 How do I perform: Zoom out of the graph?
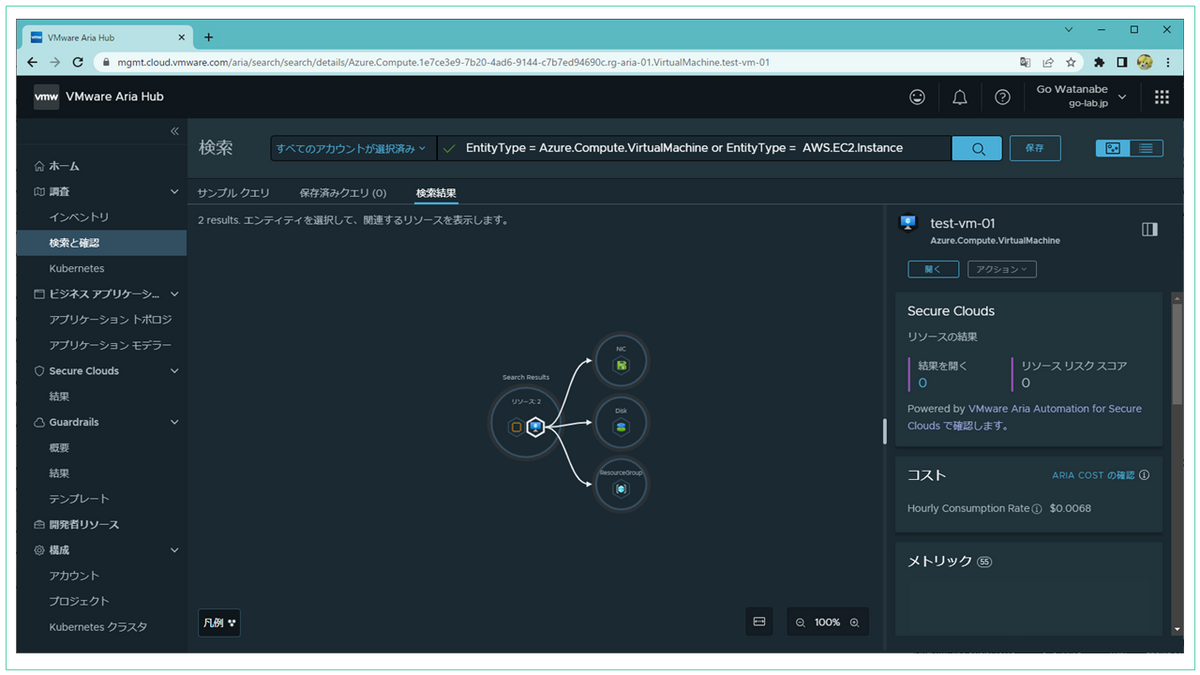pos(800,622)
